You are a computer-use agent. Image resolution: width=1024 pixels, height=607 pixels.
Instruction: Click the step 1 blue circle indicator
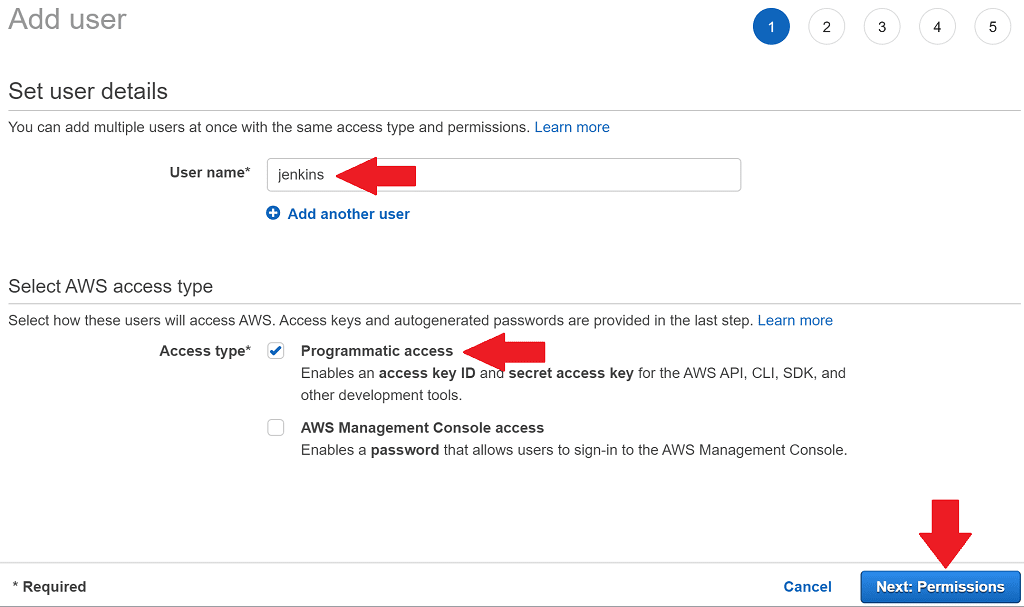(771, 26)
